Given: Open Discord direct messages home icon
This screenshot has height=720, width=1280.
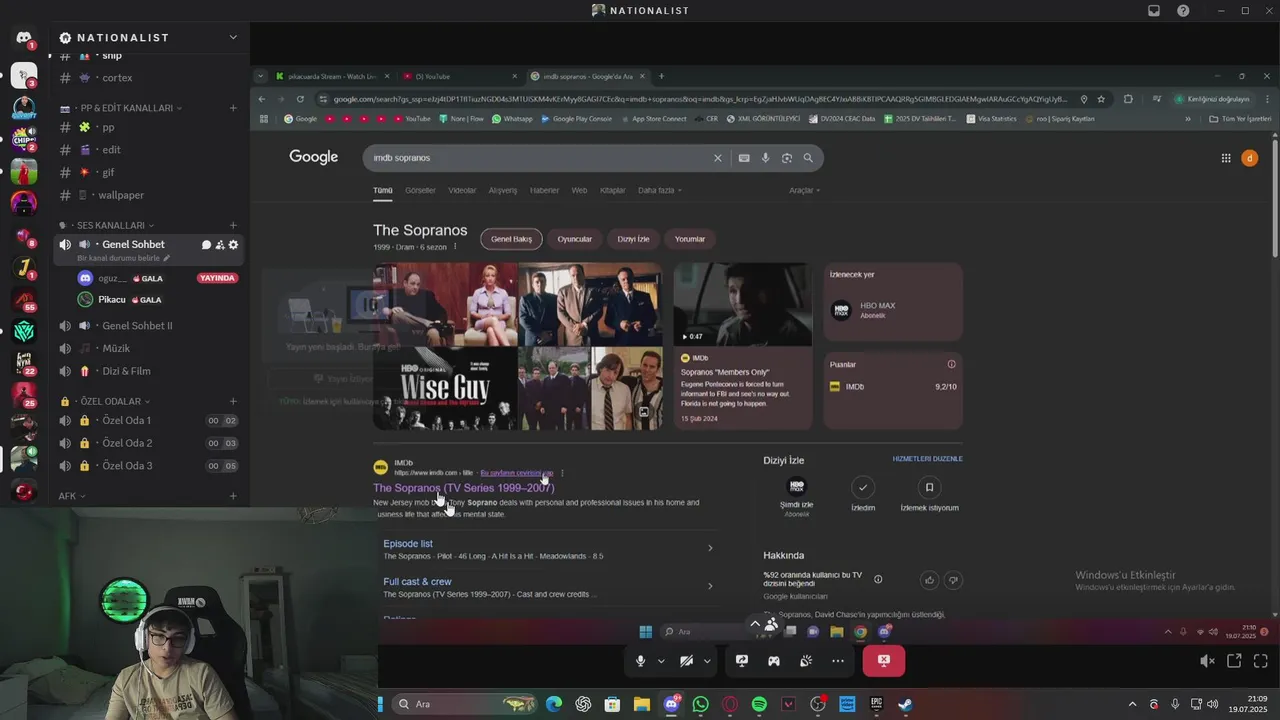Looking at the screenshot, I should (x=24, y=38).
